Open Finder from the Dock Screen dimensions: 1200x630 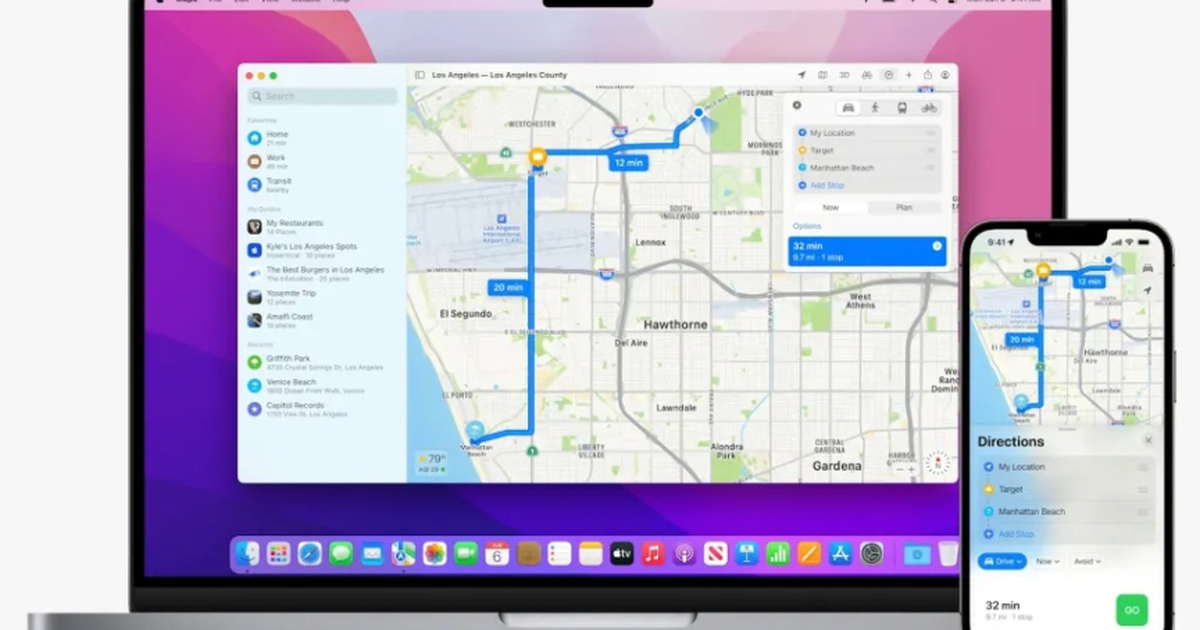248,553
